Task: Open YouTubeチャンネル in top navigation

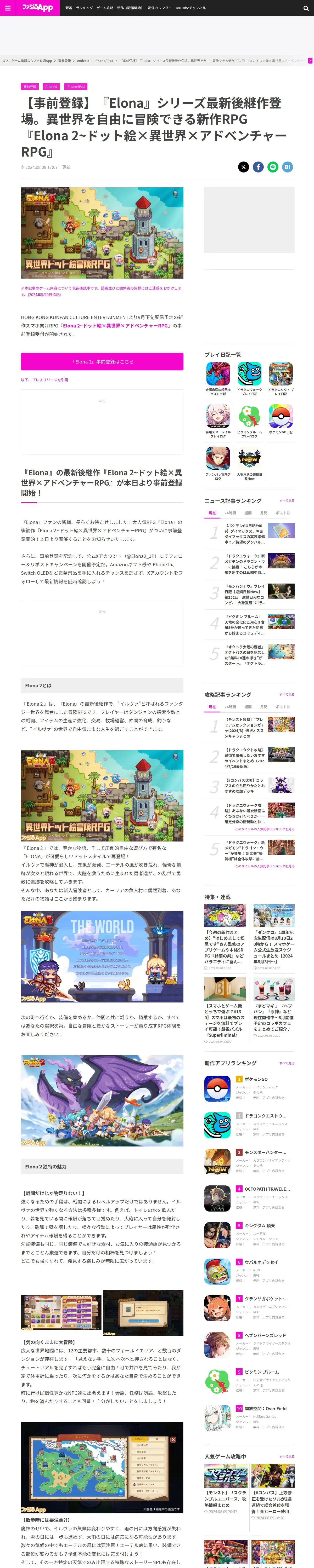Action: click(190, 8)
